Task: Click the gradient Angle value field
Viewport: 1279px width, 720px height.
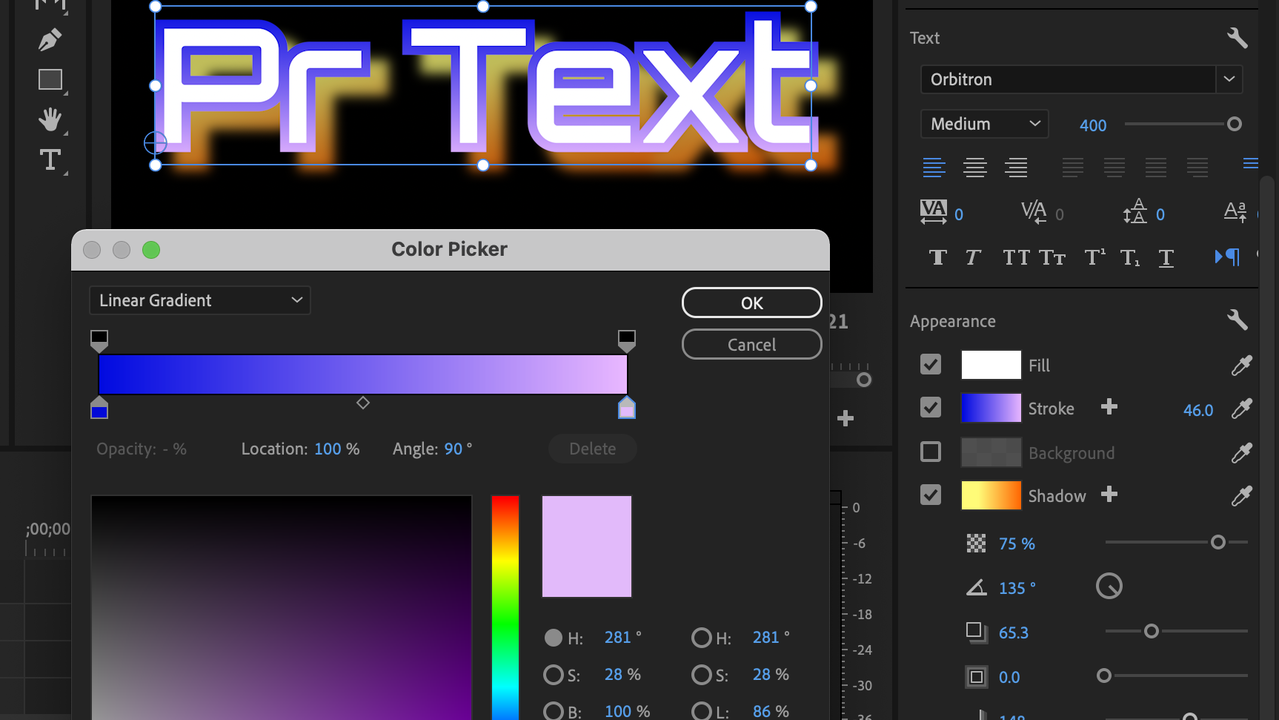Action: 454,449
